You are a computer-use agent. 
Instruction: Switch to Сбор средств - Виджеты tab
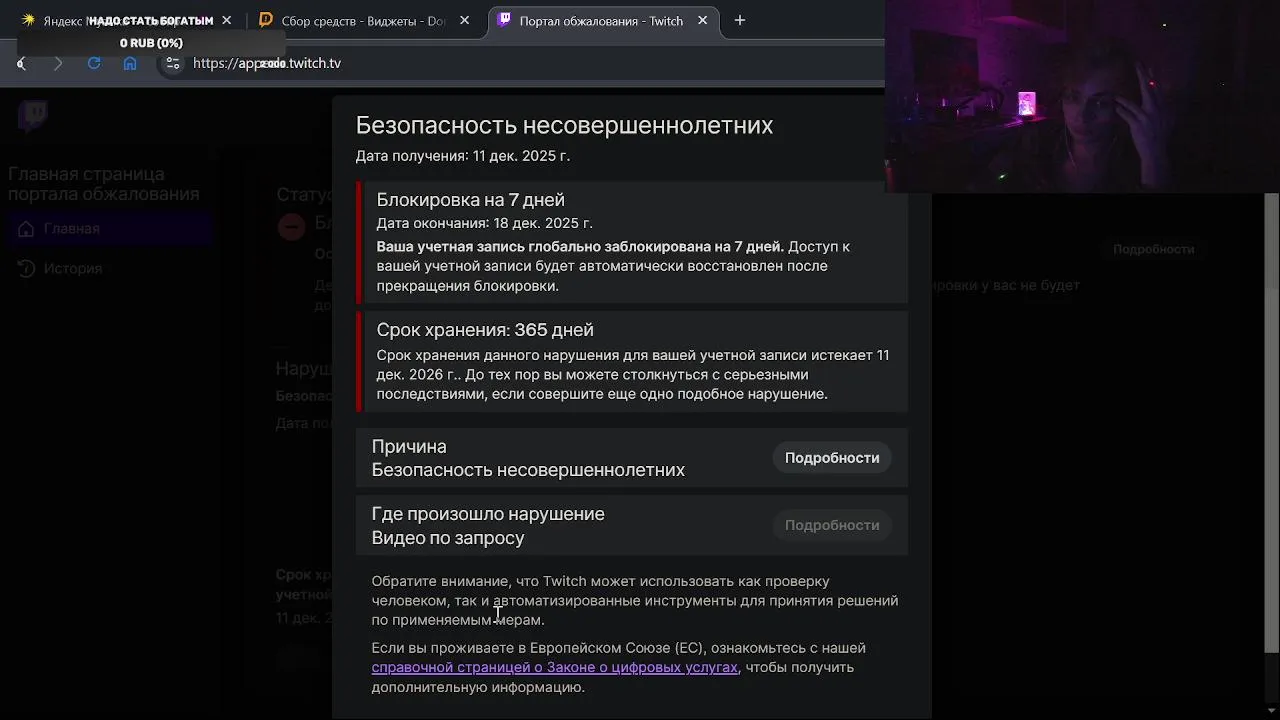365,20
